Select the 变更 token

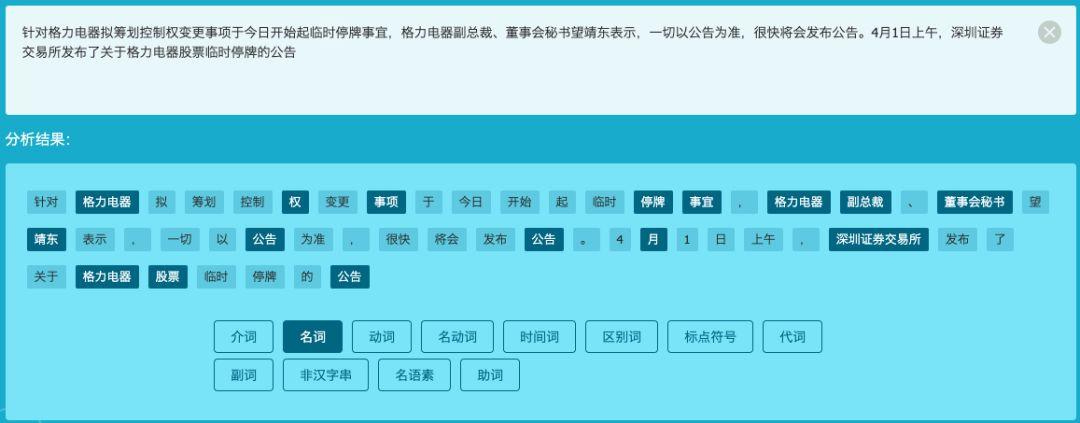[x=338, y=203]
